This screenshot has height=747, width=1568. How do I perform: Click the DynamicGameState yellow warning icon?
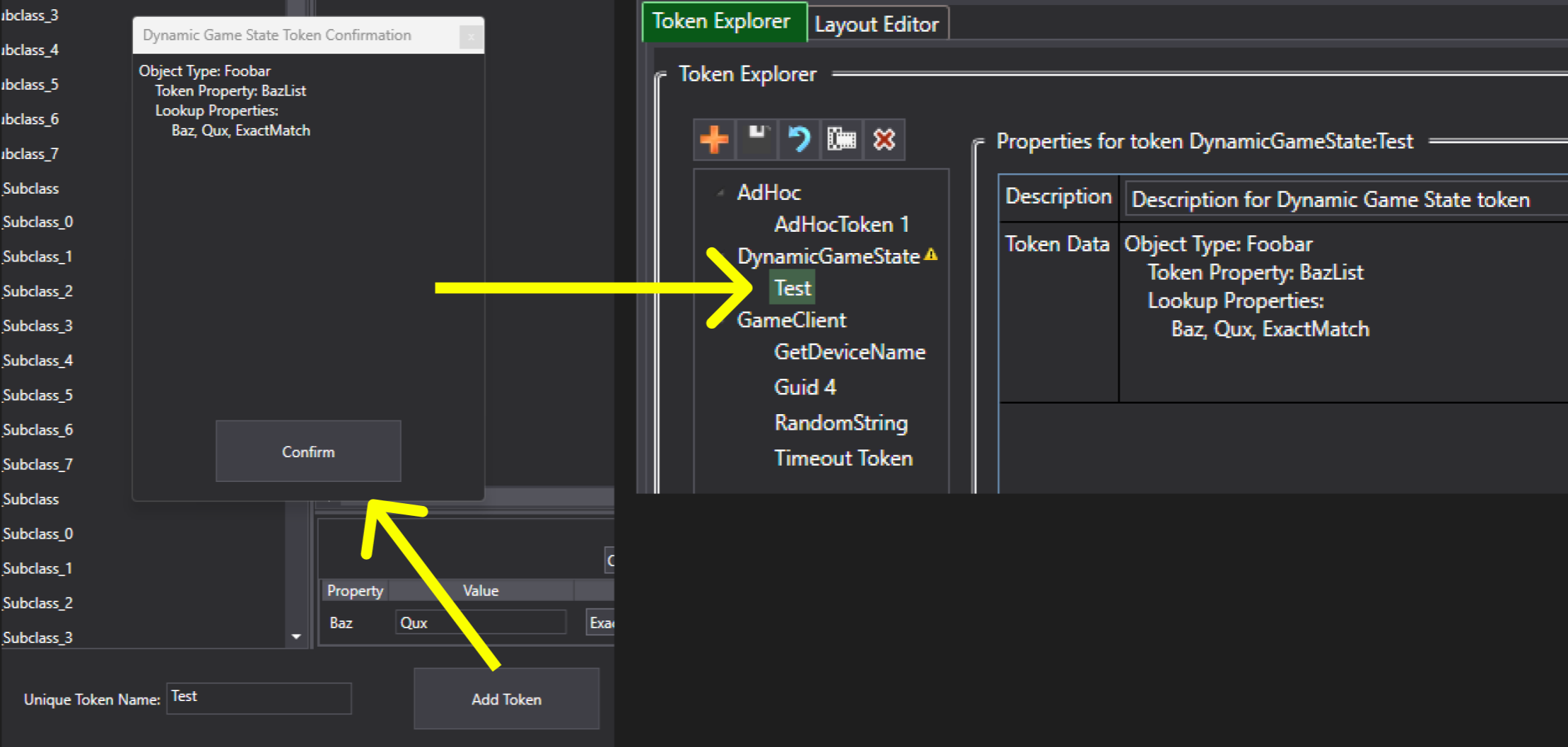click(x=931, y=254)
